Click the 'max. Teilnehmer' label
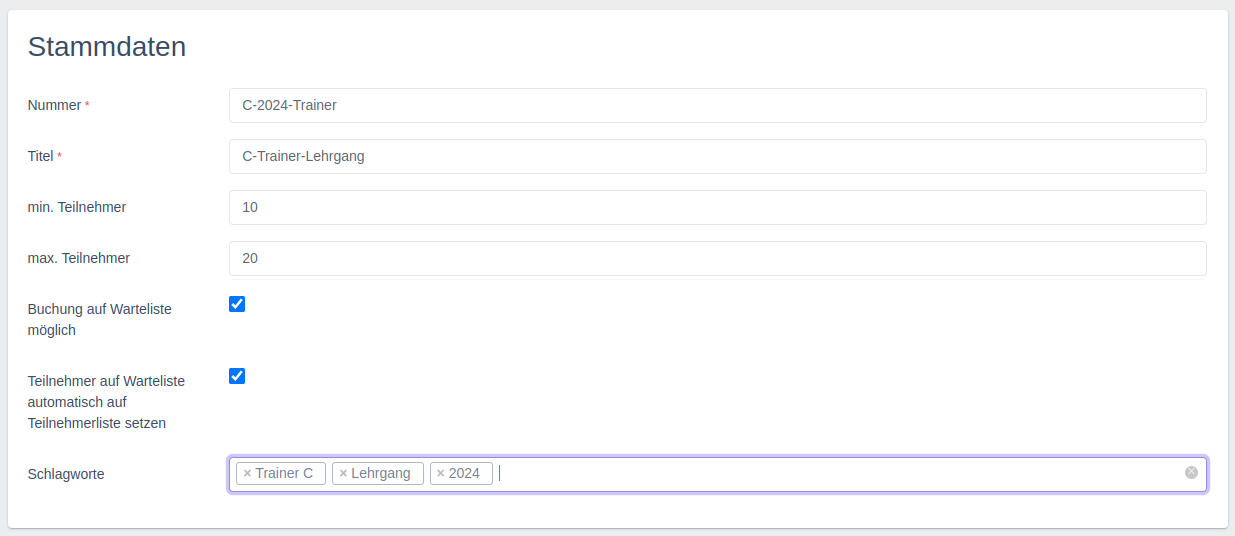The width and height of the screenshot is (1235, 536). click(x=79, y=258)
